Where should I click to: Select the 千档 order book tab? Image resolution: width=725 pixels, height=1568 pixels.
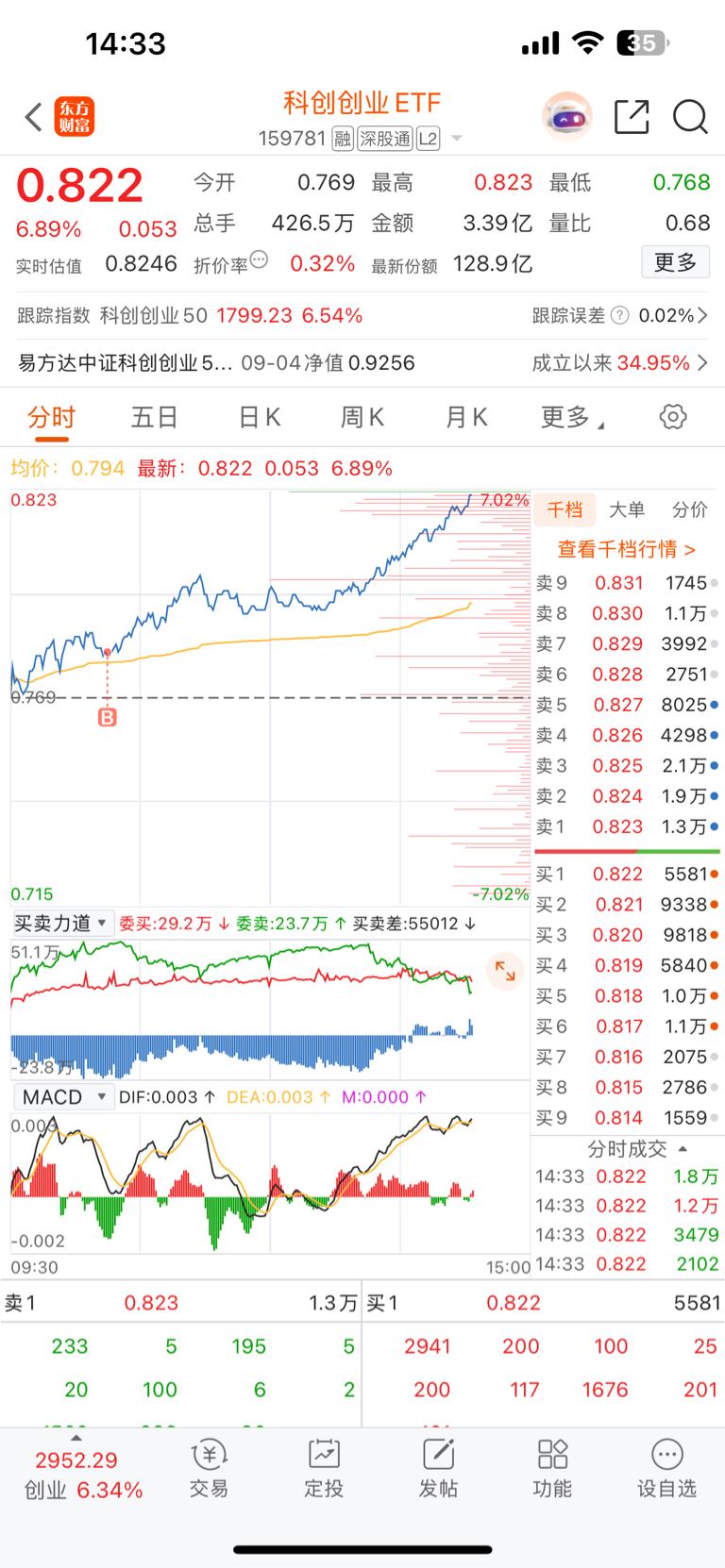pos(565,510)
